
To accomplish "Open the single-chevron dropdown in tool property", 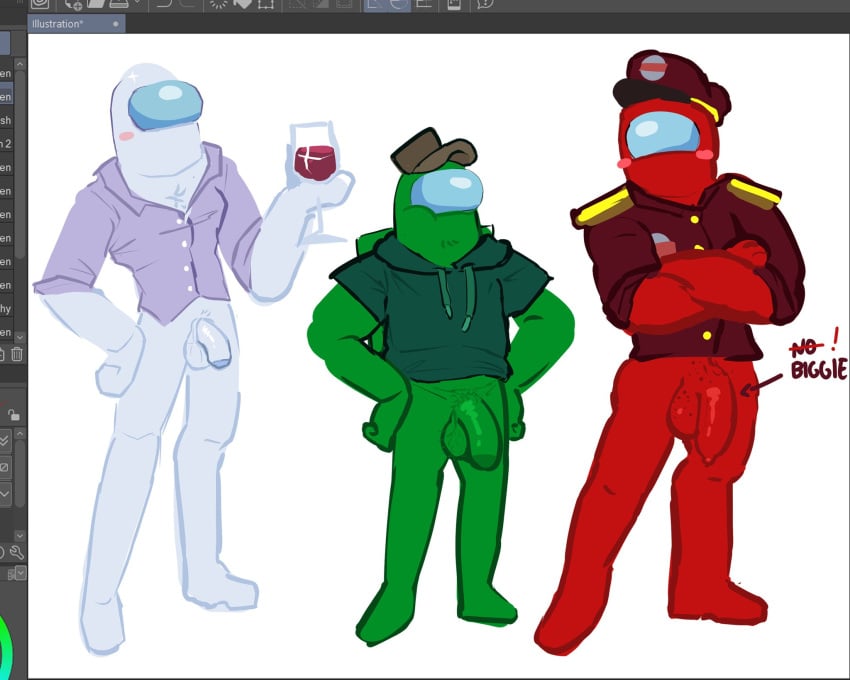I will pos(5,494).
